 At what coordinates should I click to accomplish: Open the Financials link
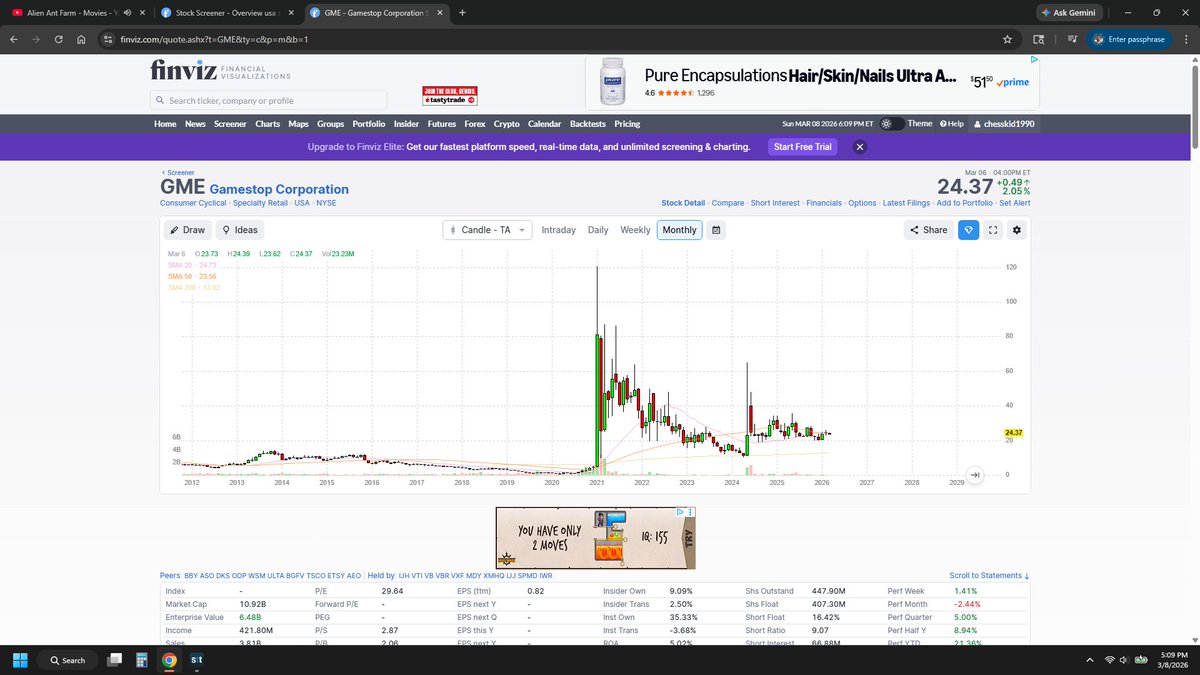click(x=824, y=203)
